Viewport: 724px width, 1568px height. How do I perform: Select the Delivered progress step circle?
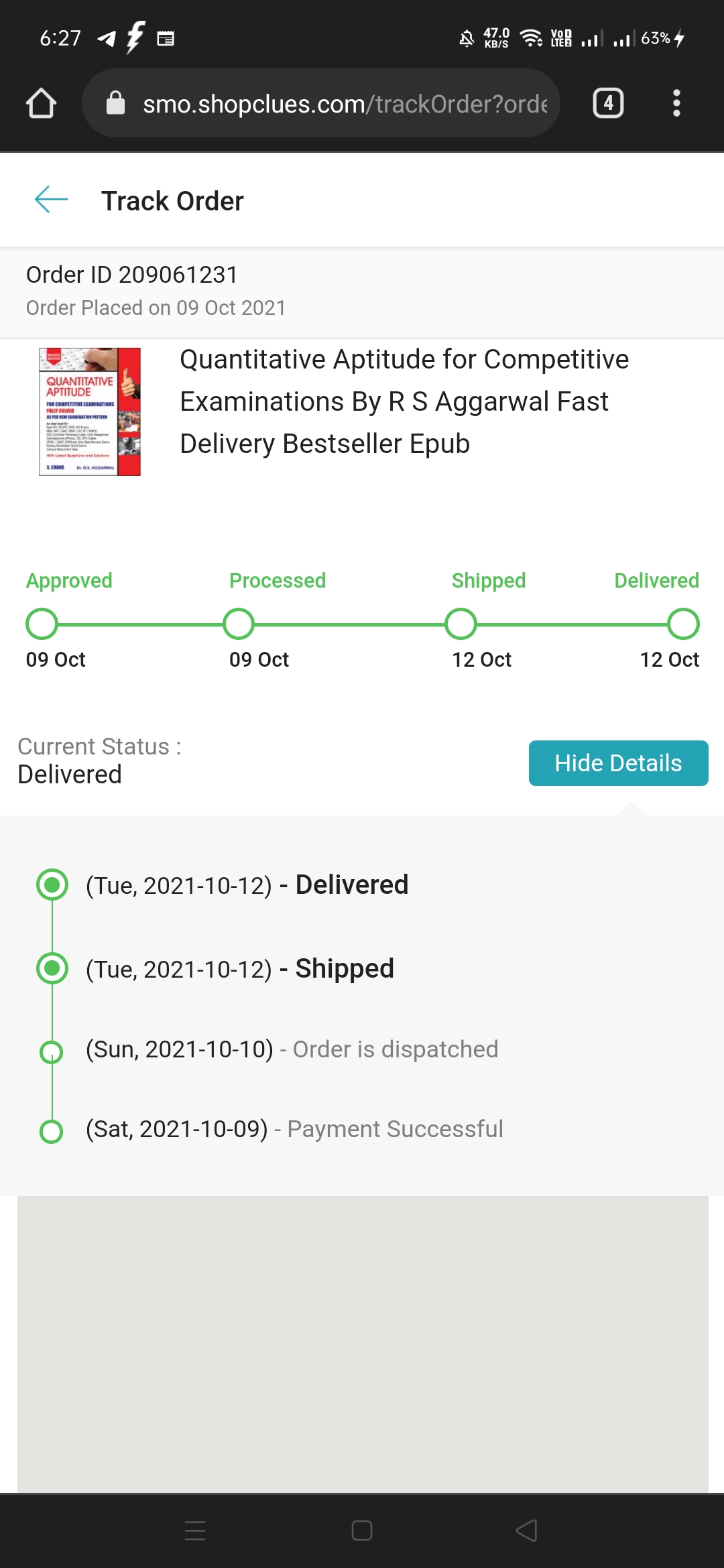683,624
